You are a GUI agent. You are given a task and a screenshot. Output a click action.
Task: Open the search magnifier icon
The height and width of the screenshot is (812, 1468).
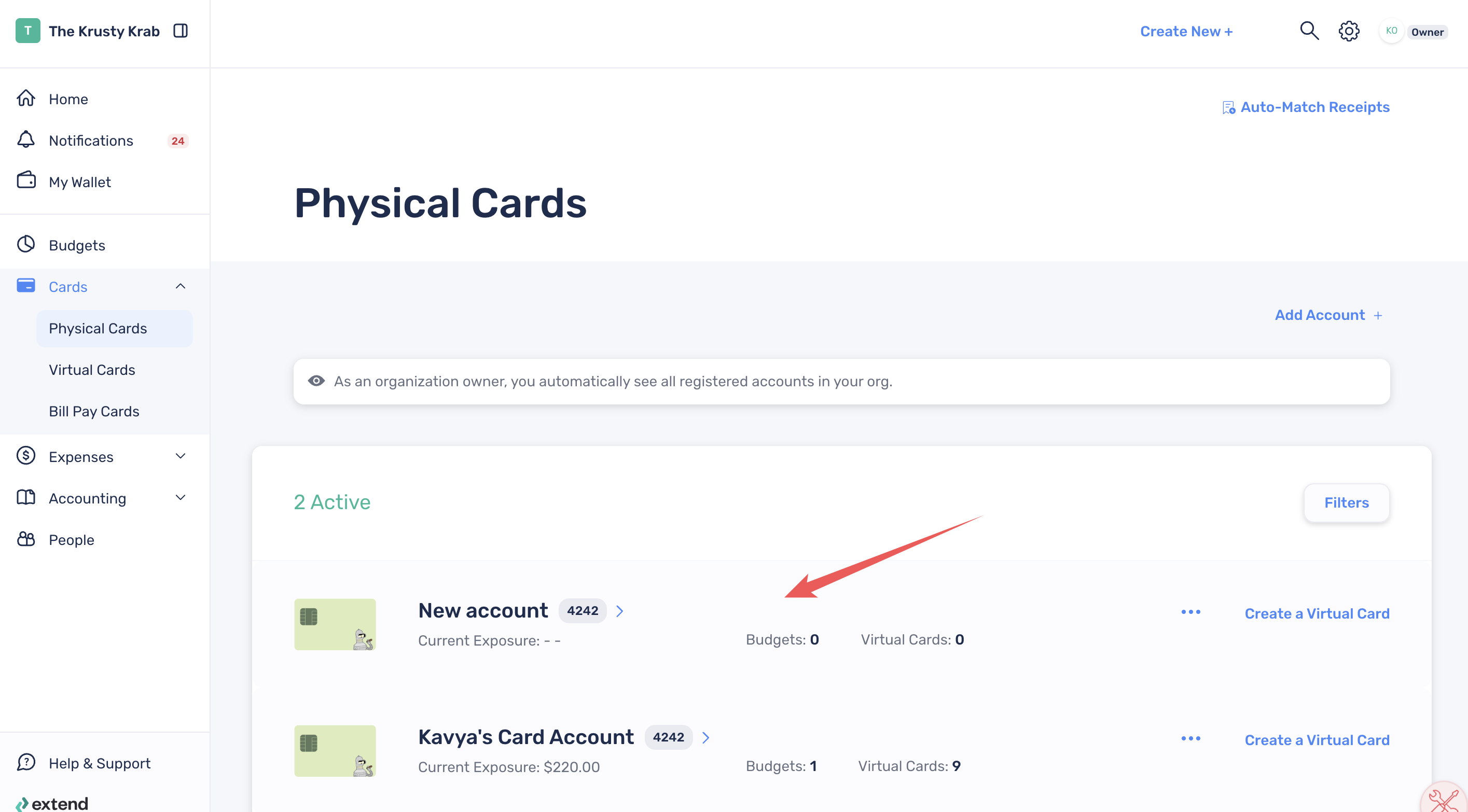tap(1309, 31)
